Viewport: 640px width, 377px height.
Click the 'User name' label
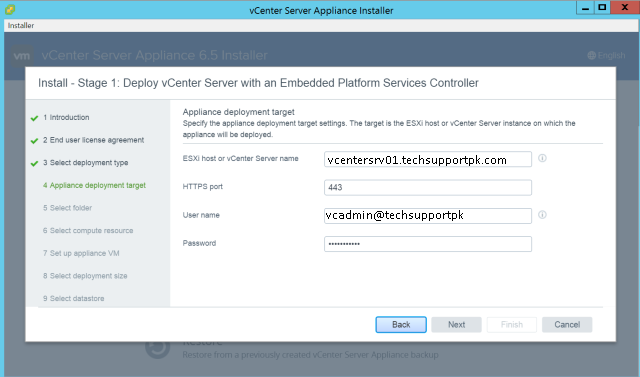(201, 215)
